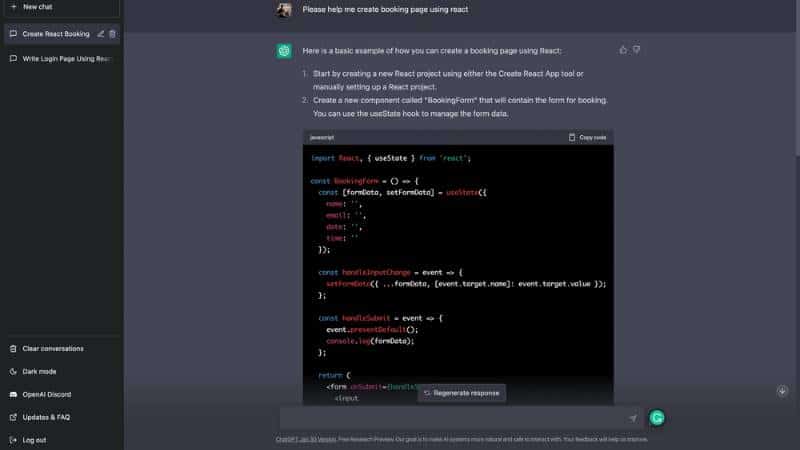Copy code from the javascript code block
The height and width of the screenshot is (450, 800).
[587, 137]
